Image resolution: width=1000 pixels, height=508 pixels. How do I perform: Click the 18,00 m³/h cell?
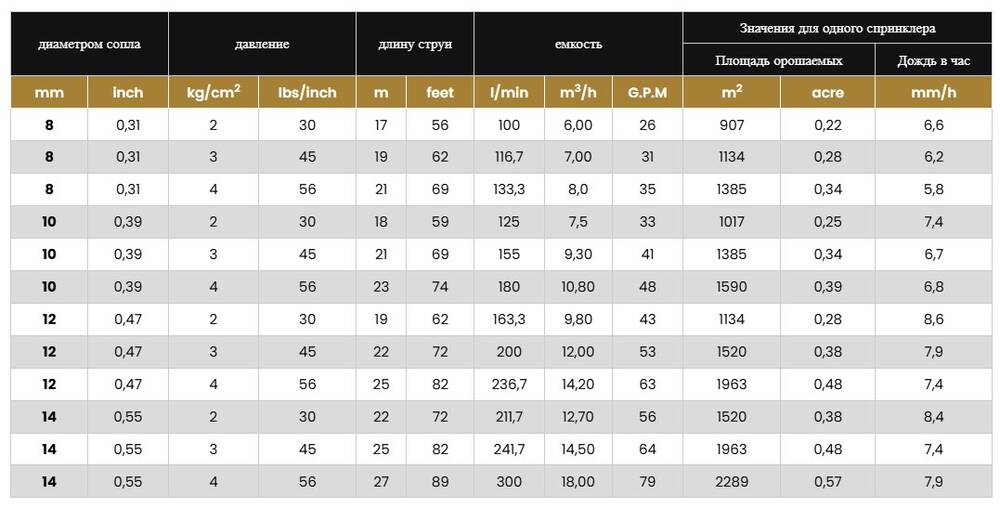578,482
